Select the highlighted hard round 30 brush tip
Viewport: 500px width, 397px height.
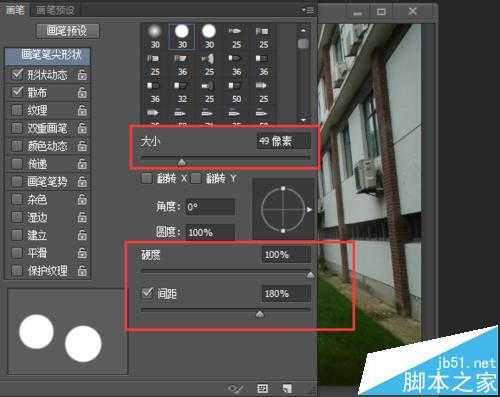click(182, 37)
